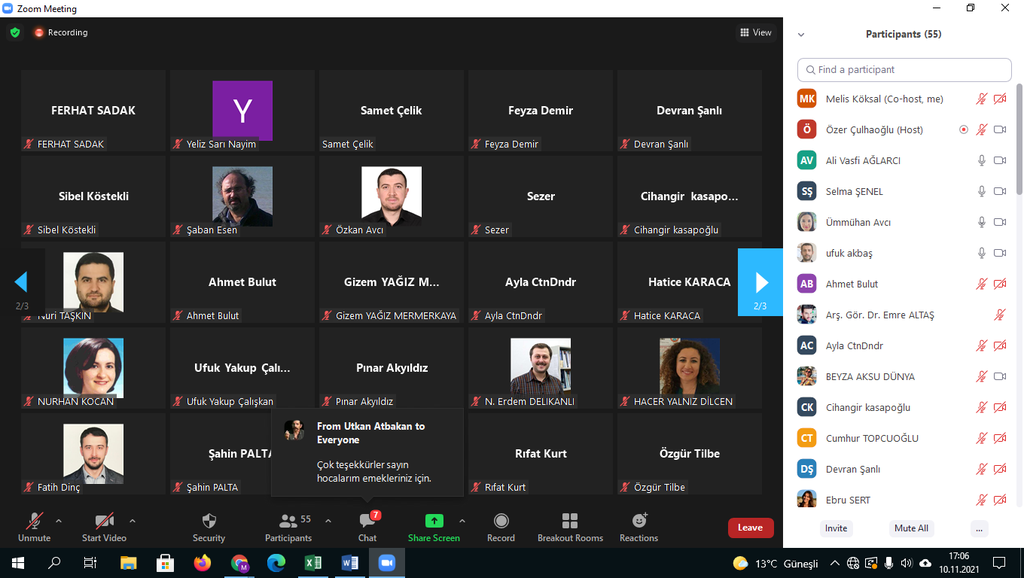The width and height of the screenshot is (1024, 578).
Task: Open File Explorer from taskbar
Action: click(x=128, y=563)
